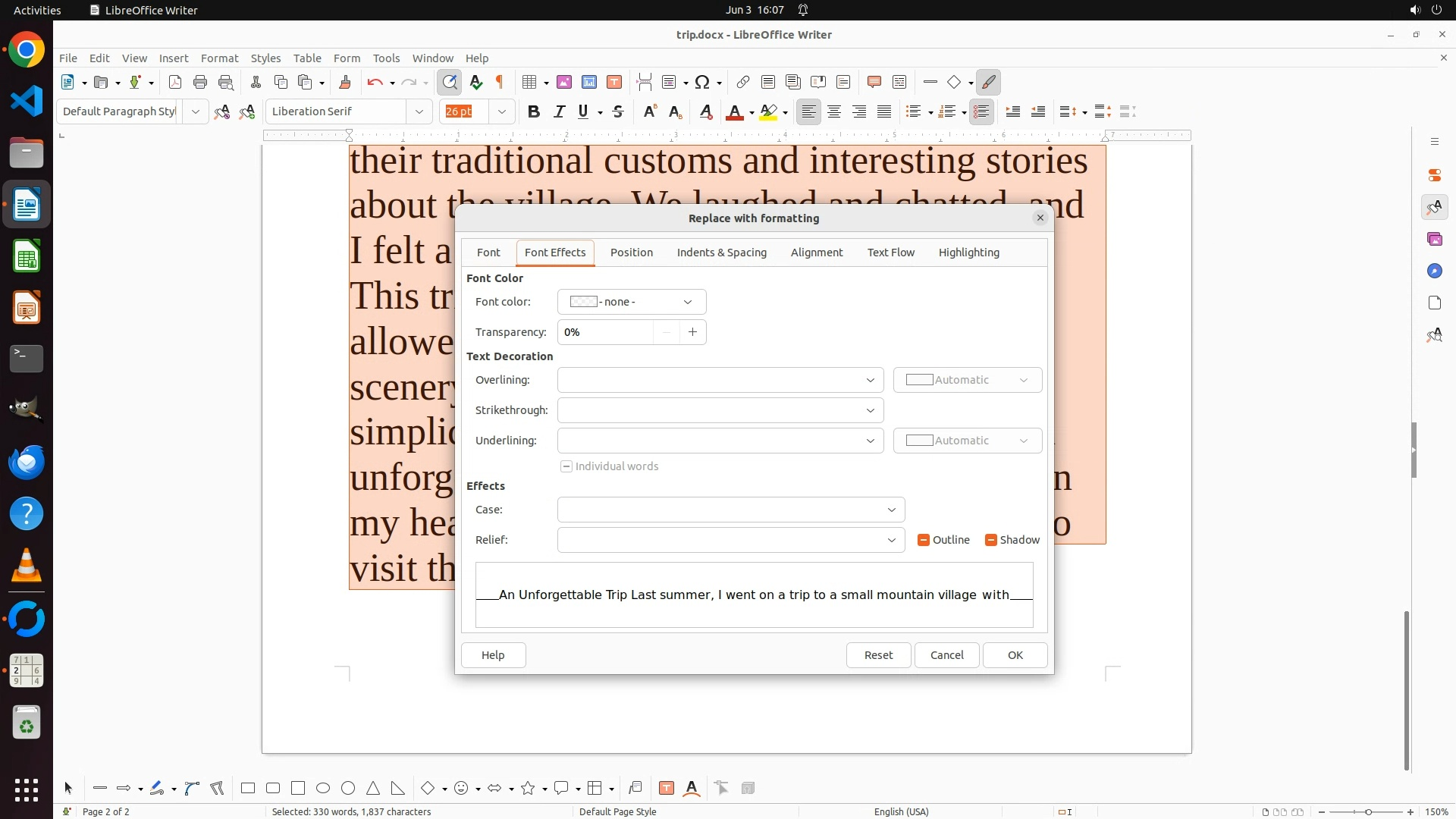The width and height of the screenshot is (1456, 819).
Task: Click the Italic formatting icon
Action: (559, 111)
